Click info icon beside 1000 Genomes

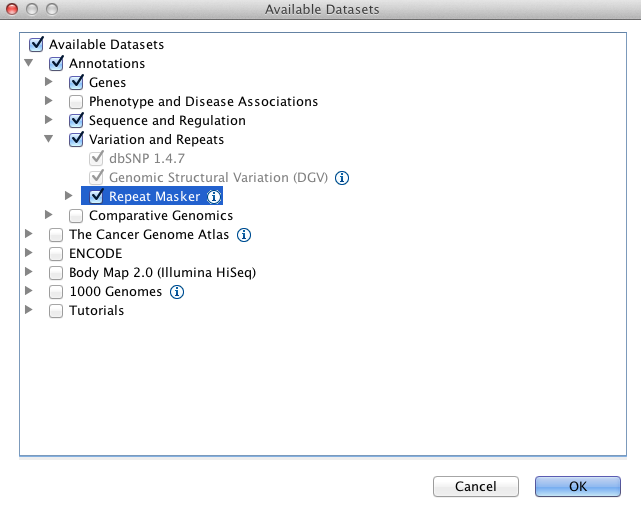(x=177, y=292)
